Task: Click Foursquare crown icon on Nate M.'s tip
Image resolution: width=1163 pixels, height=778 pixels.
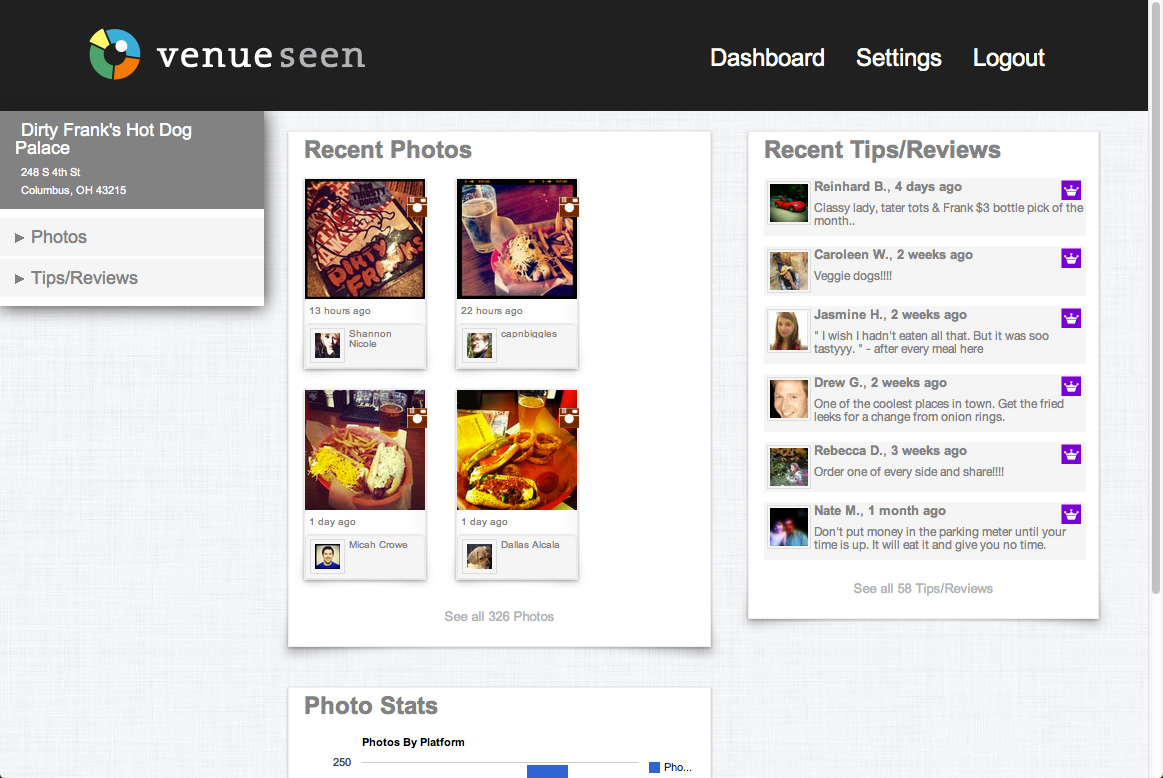Action: pyautogui.click(x=1071, y=515)
